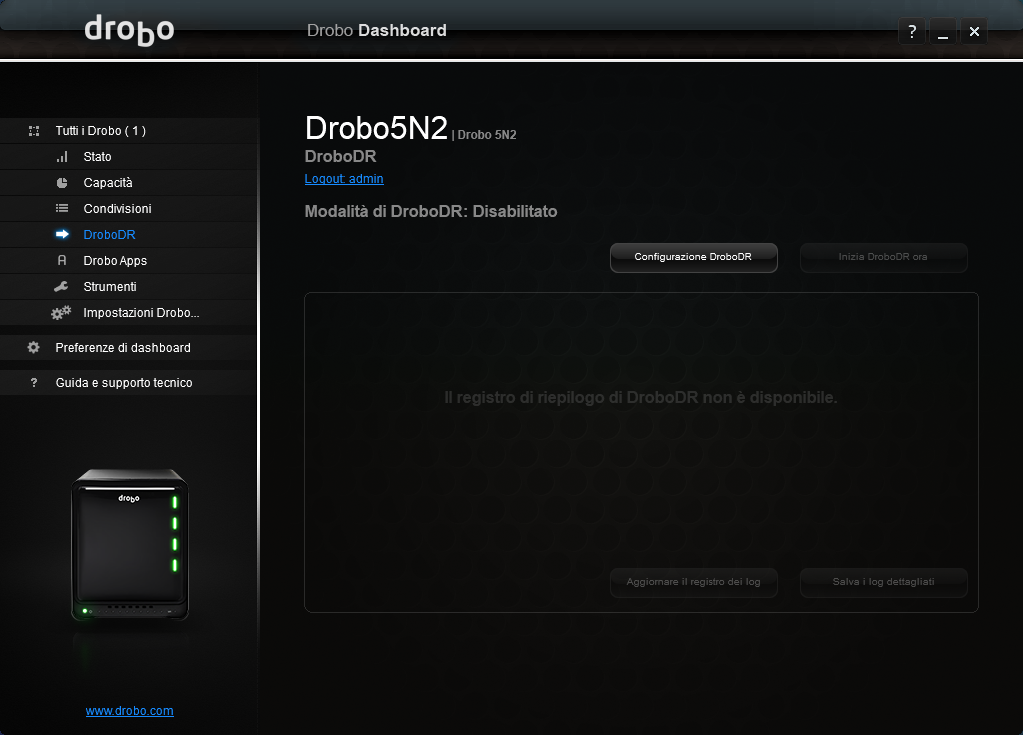The image size is (1023, 735).
Task: Click the Logout: admin link
Action: (x=344, y=179)
